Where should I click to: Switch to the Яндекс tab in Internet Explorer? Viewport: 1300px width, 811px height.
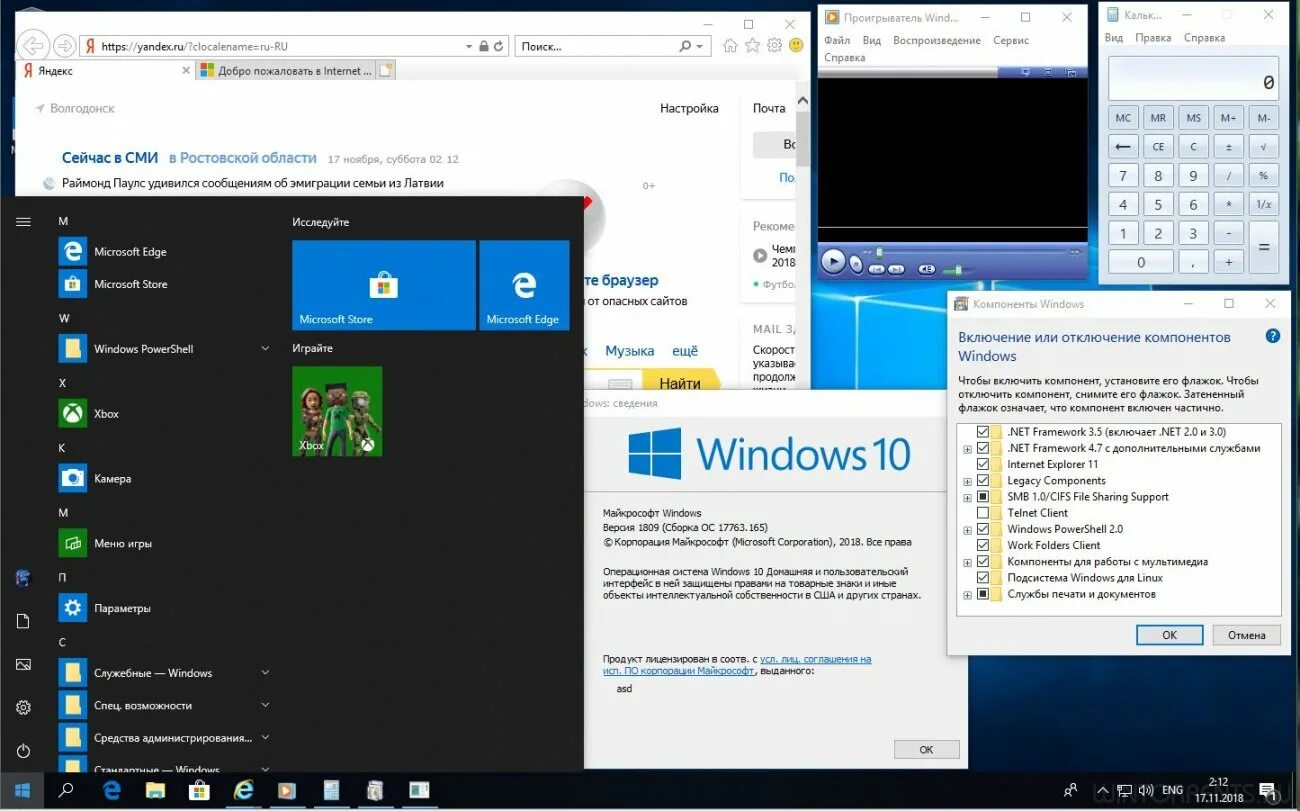click(104, 71)
